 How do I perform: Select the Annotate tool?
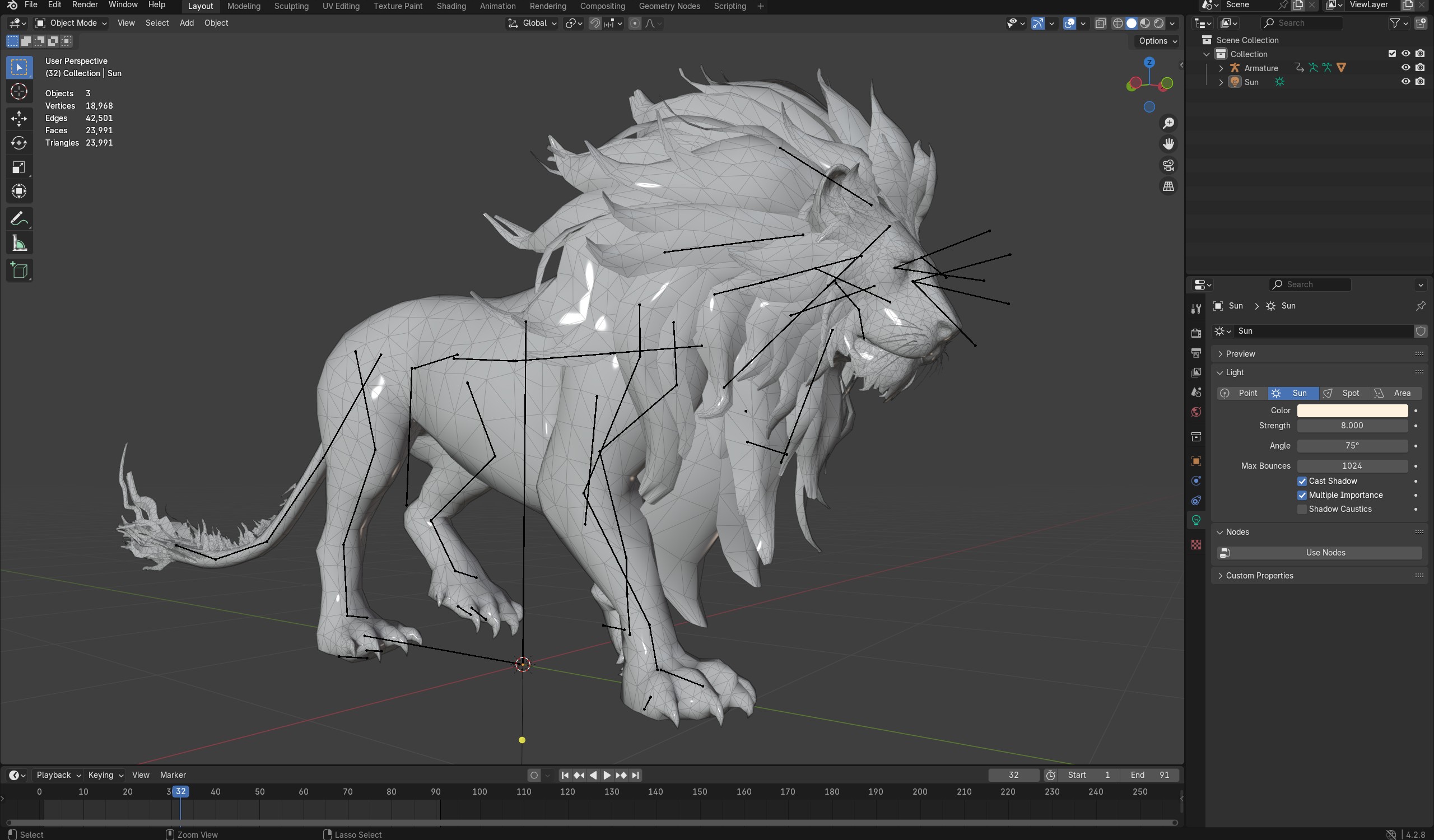coord(19,219)
